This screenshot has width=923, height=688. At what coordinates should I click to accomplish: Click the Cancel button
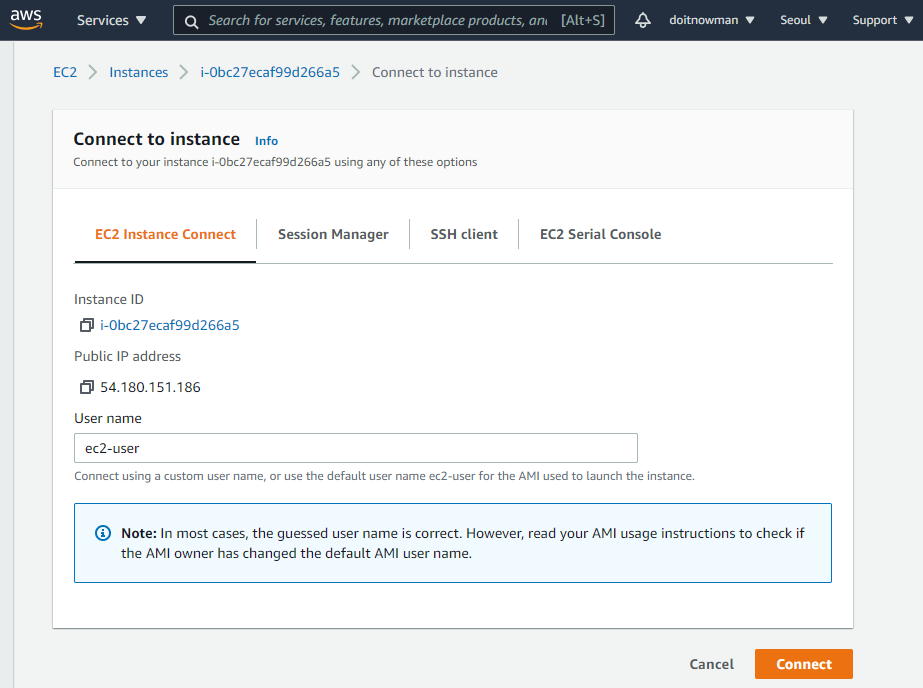point(712,664)
